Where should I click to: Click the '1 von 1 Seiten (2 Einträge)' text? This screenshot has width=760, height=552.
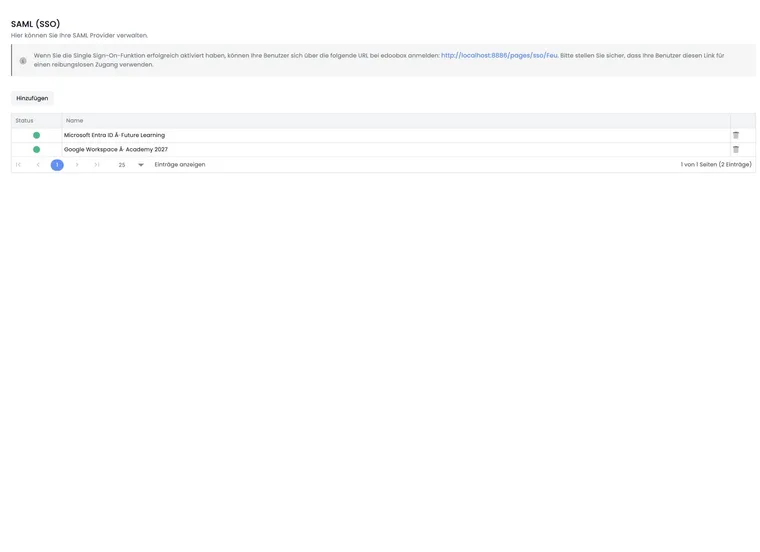click(x=716, y=164)
